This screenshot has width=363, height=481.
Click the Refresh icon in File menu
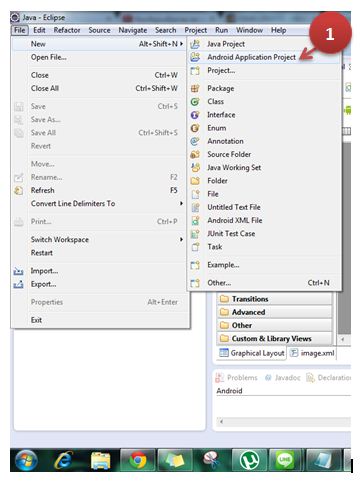(x=19, y=191)
